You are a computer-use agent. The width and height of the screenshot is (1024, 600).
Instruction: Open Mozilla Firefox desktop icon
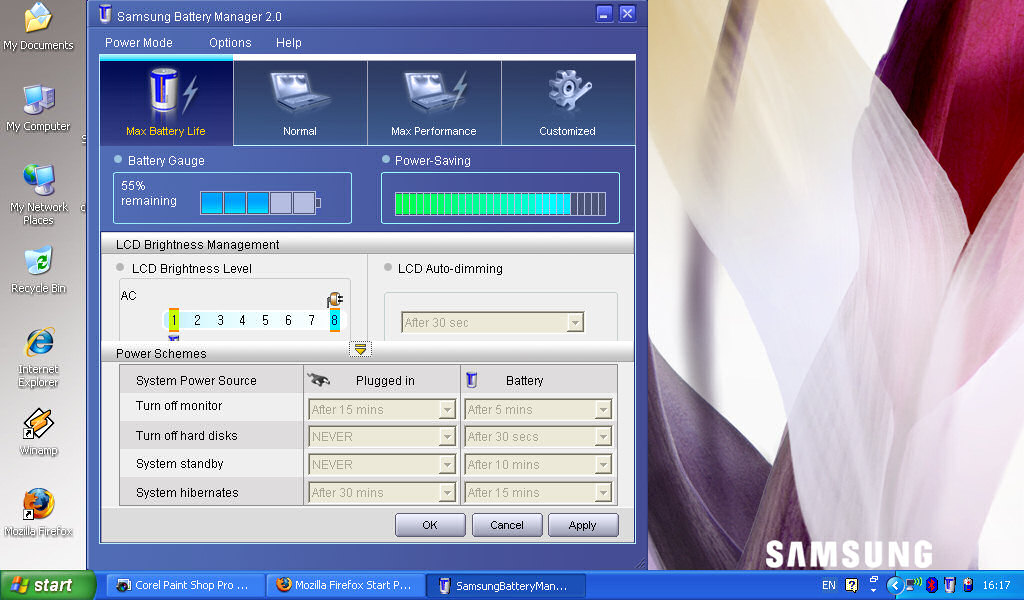pos(39,505)
